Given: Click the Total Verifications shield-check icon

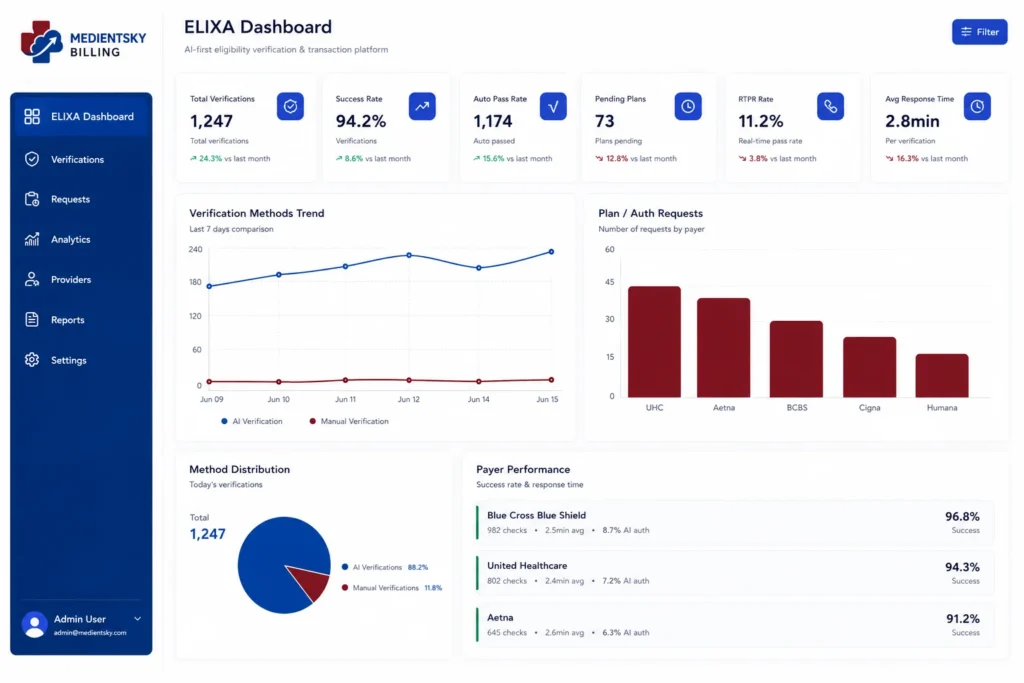Looking at the screenshot, I should click(x=290, y=106).
